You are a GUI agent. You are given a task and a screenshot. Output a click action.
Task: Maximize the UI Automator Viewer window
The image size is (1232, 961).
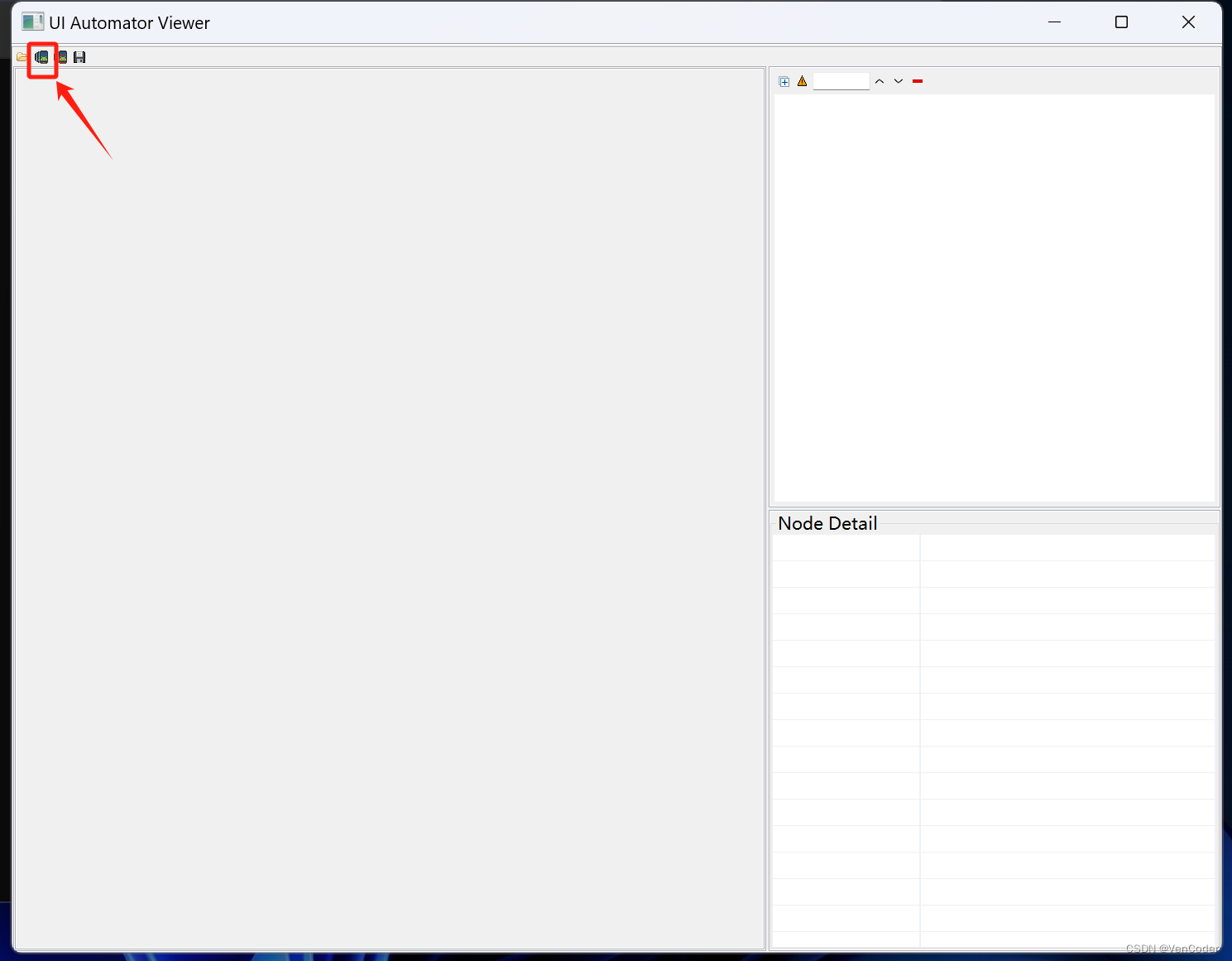tap(1121, 22)
